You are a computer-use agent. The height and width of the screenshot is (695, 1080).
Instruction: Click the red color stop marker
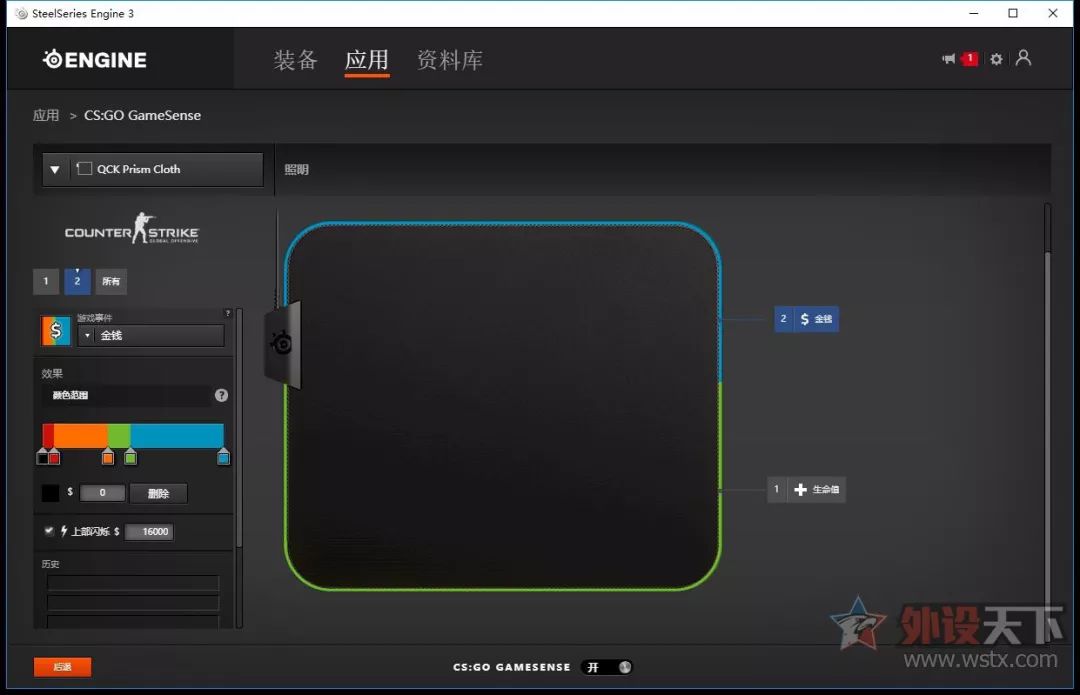point(54,457)
